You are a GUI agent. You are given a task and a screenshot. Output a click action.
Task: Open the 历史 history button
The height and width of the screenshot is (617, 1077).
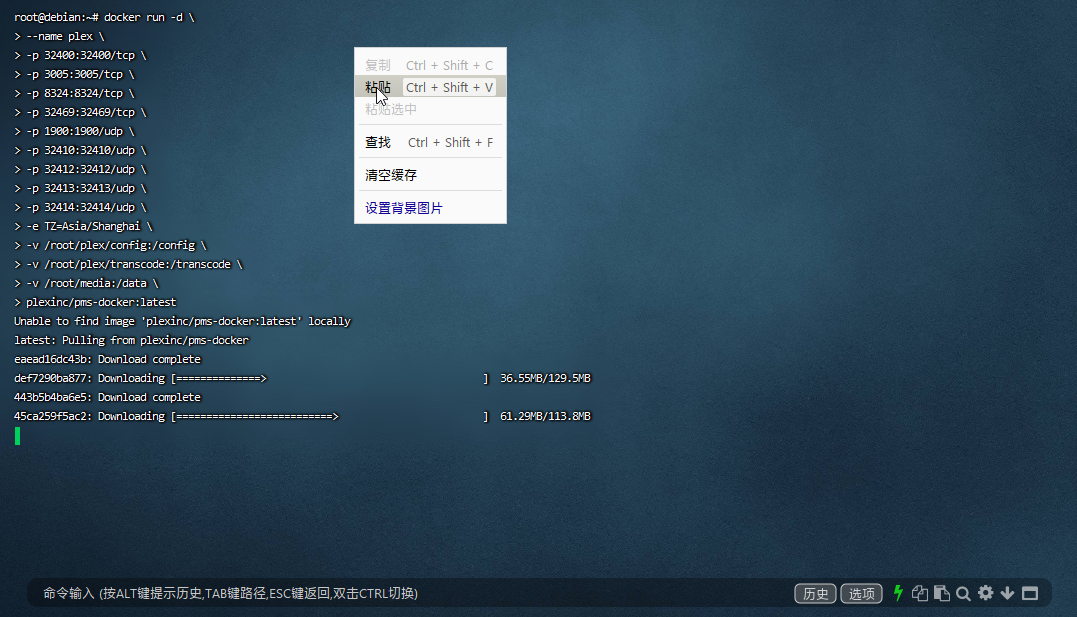tap(815, 593)
